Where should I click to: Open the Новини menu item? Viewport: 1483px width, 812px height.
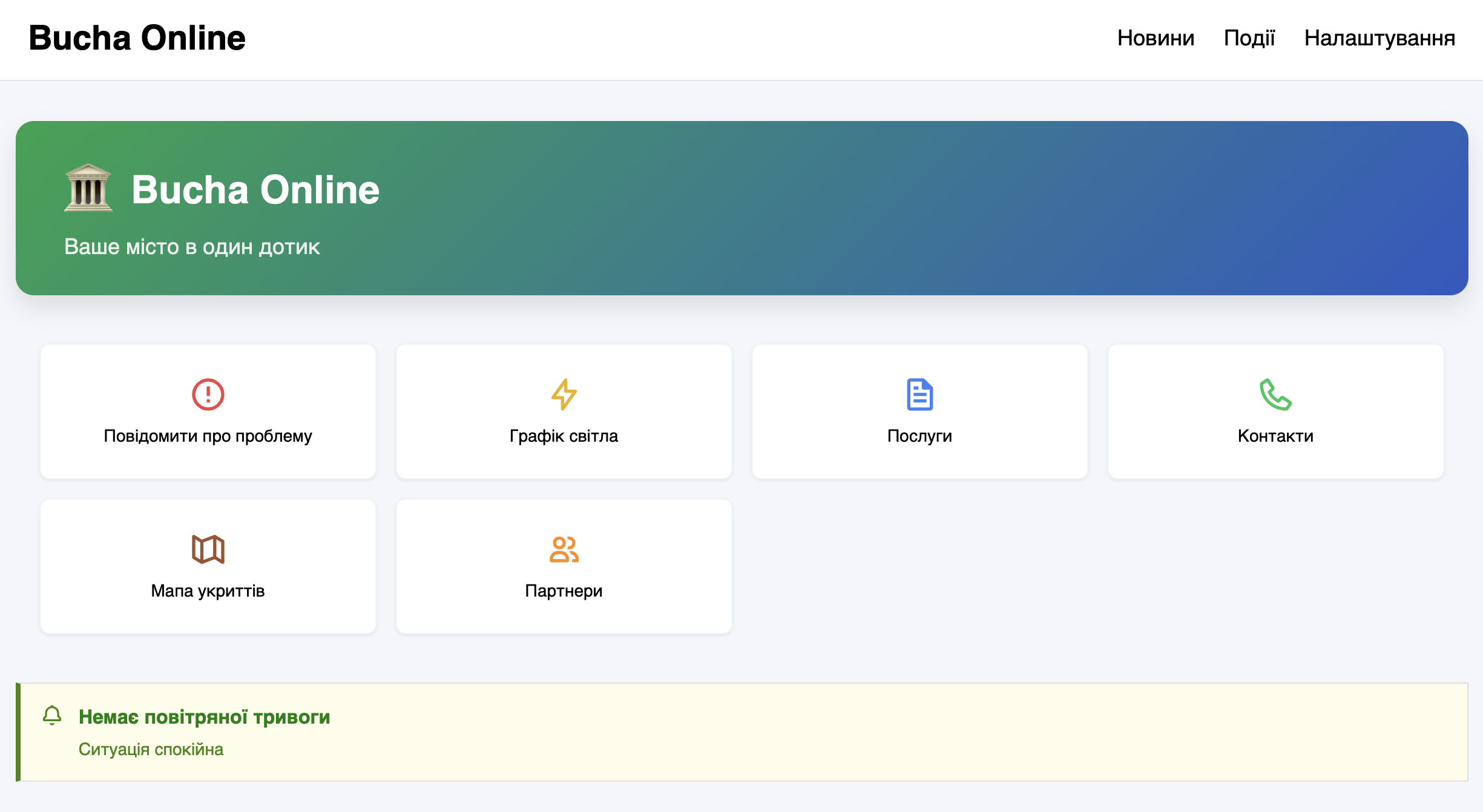click(1156, 38)
